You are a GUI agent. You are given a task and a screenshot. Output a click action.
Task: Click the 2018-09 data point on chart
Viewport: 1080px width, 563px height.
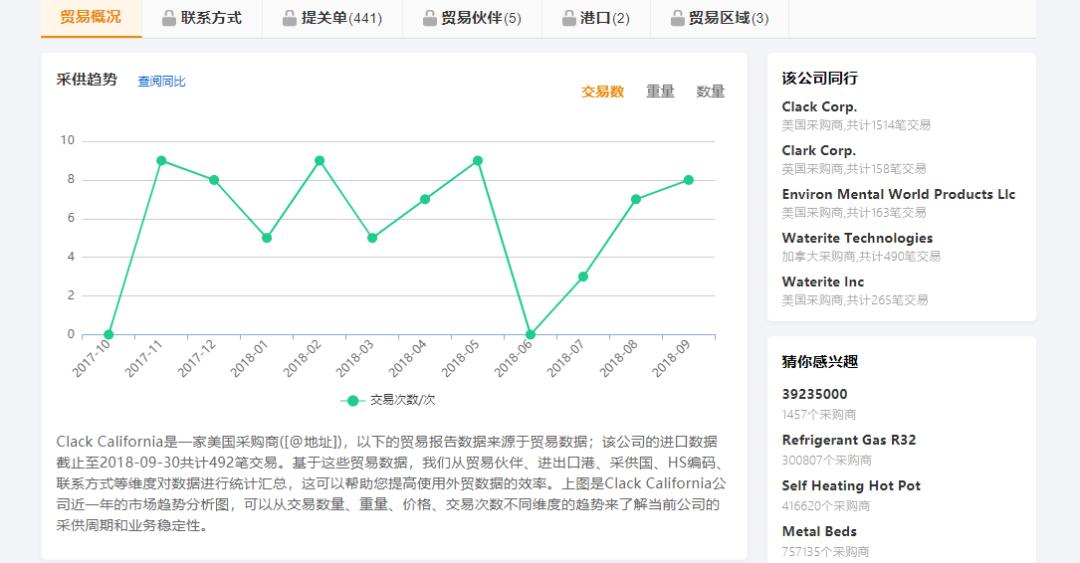pos(689,180)
